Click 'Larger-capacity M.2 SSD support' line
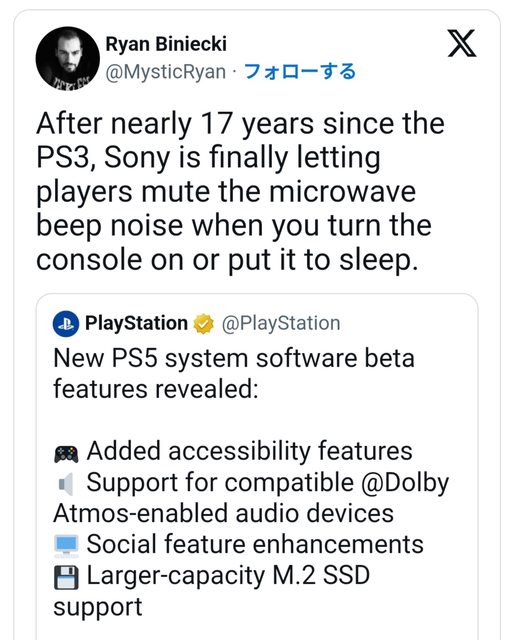Image resolution: width=512 pixels, height=640 pixels. [211, 591]
